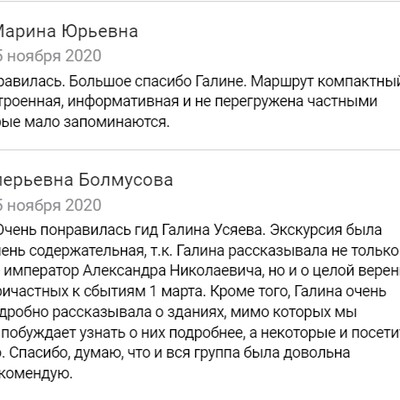Click the date under Марина Юрьевна's name
400x400 pixels.
[x=51, y=56]
